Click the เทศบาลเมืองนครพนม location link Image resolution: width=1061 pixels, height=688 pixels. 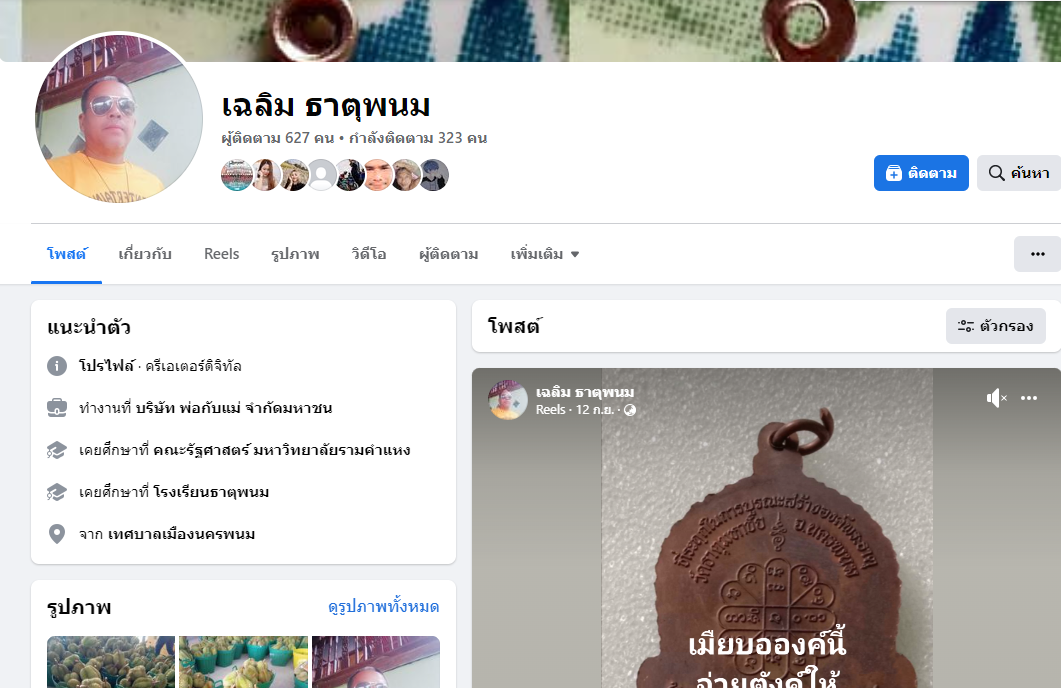tap(181, 534)
